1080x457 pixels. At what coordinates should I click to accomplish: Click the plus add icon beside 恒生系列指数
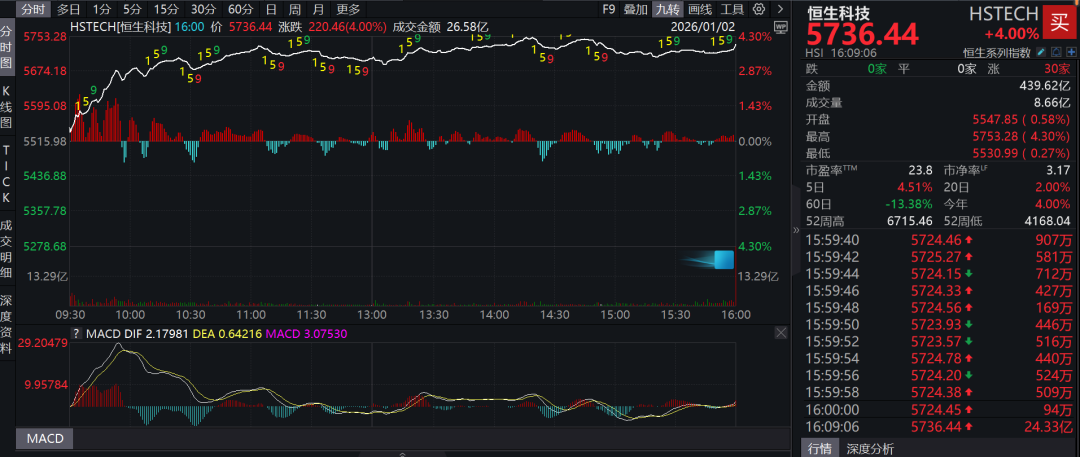(x=1069, y=52)
